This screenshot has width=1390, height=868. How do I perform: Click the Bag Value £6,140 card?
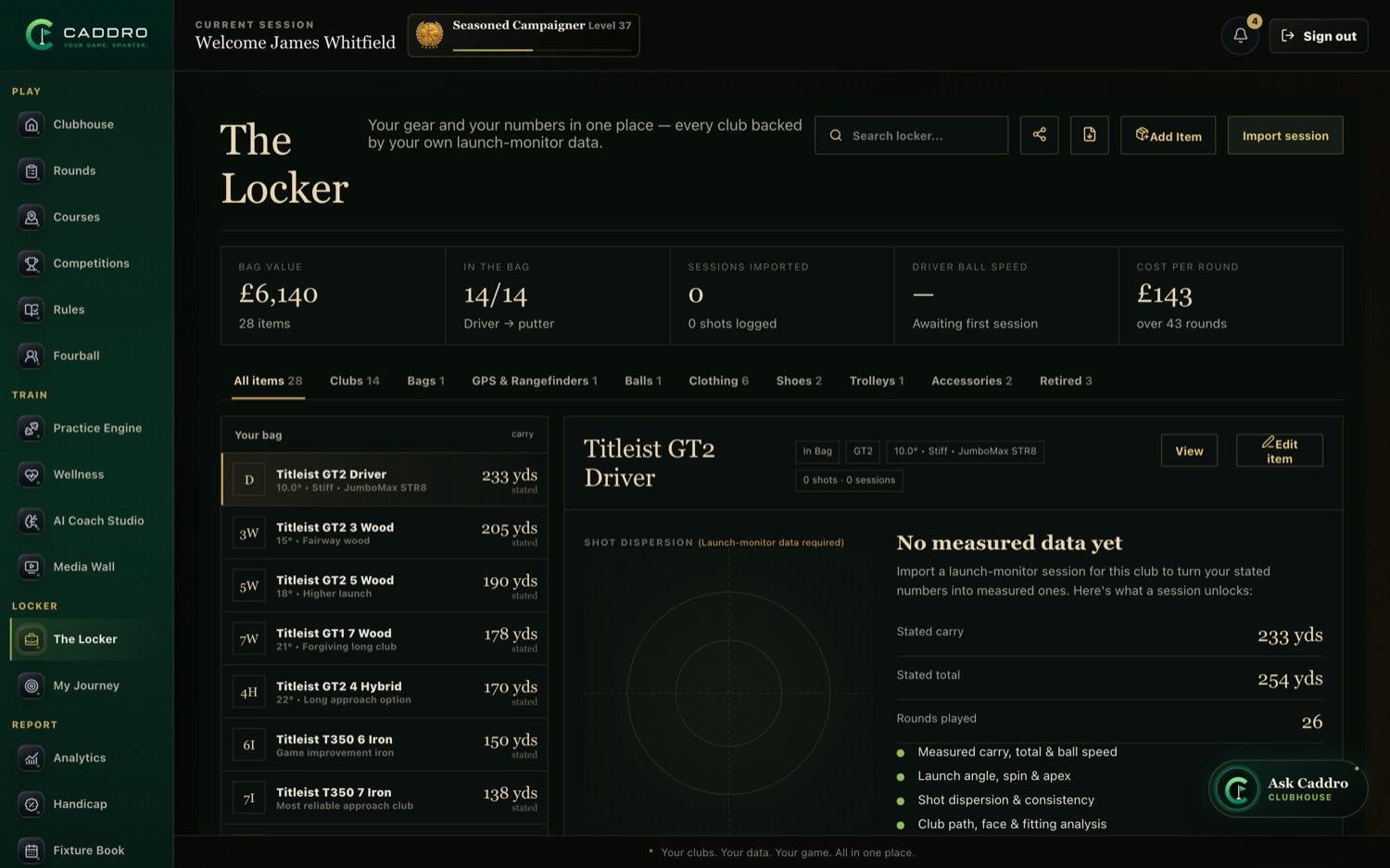[333, 296]
